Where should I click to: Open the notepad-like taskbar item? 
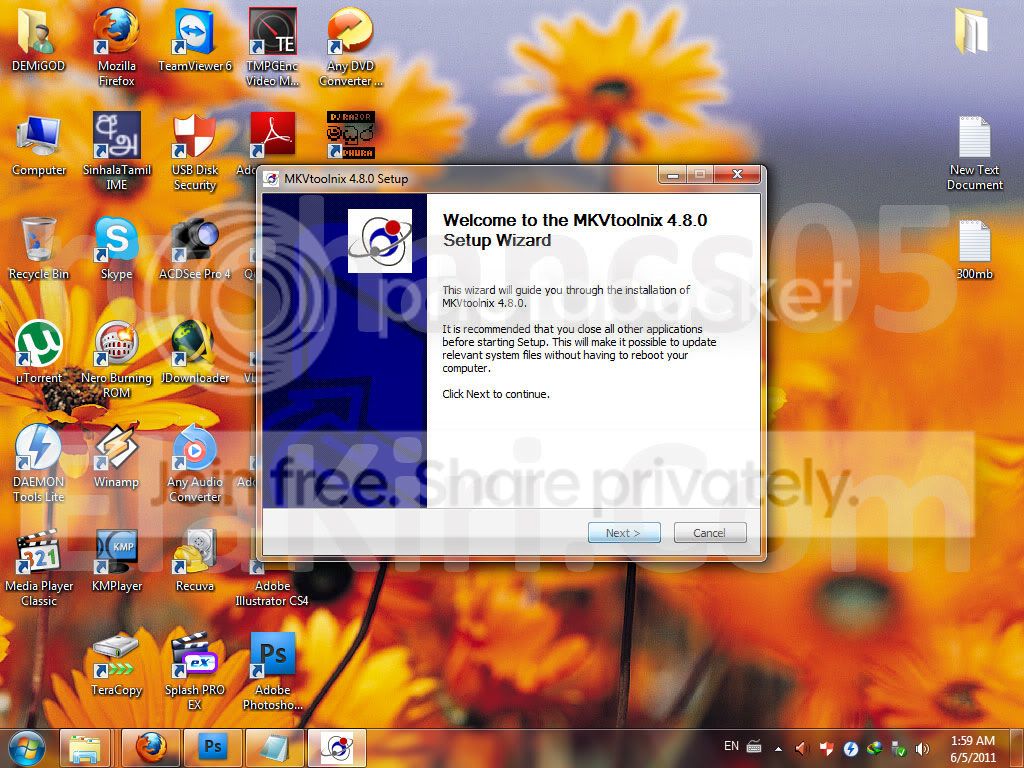click(275, 749)
